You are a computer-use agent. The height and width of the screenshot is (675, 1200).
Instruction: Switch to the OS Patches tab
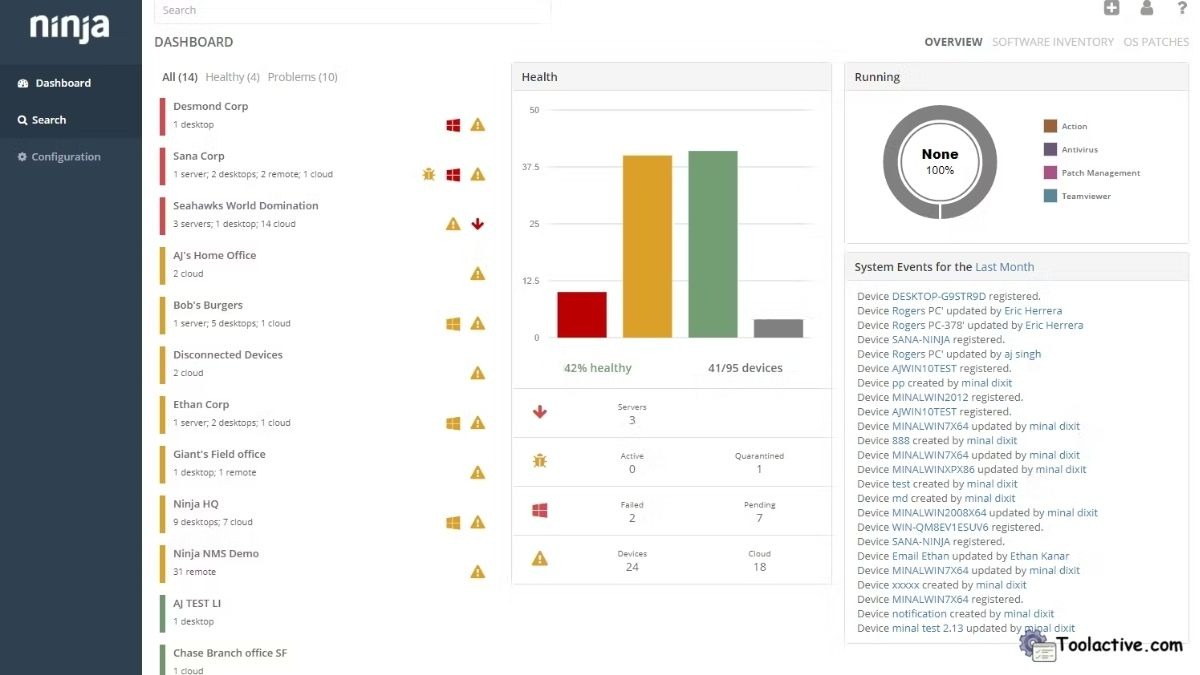(x=1156, y=42)
